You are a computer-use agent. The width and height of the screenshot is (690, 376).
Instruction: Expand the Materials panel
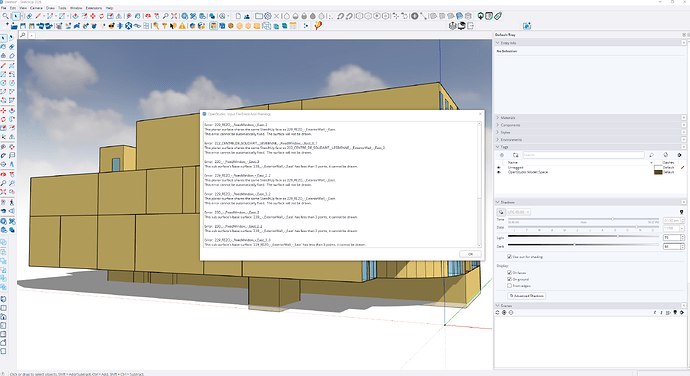point(498,118)
